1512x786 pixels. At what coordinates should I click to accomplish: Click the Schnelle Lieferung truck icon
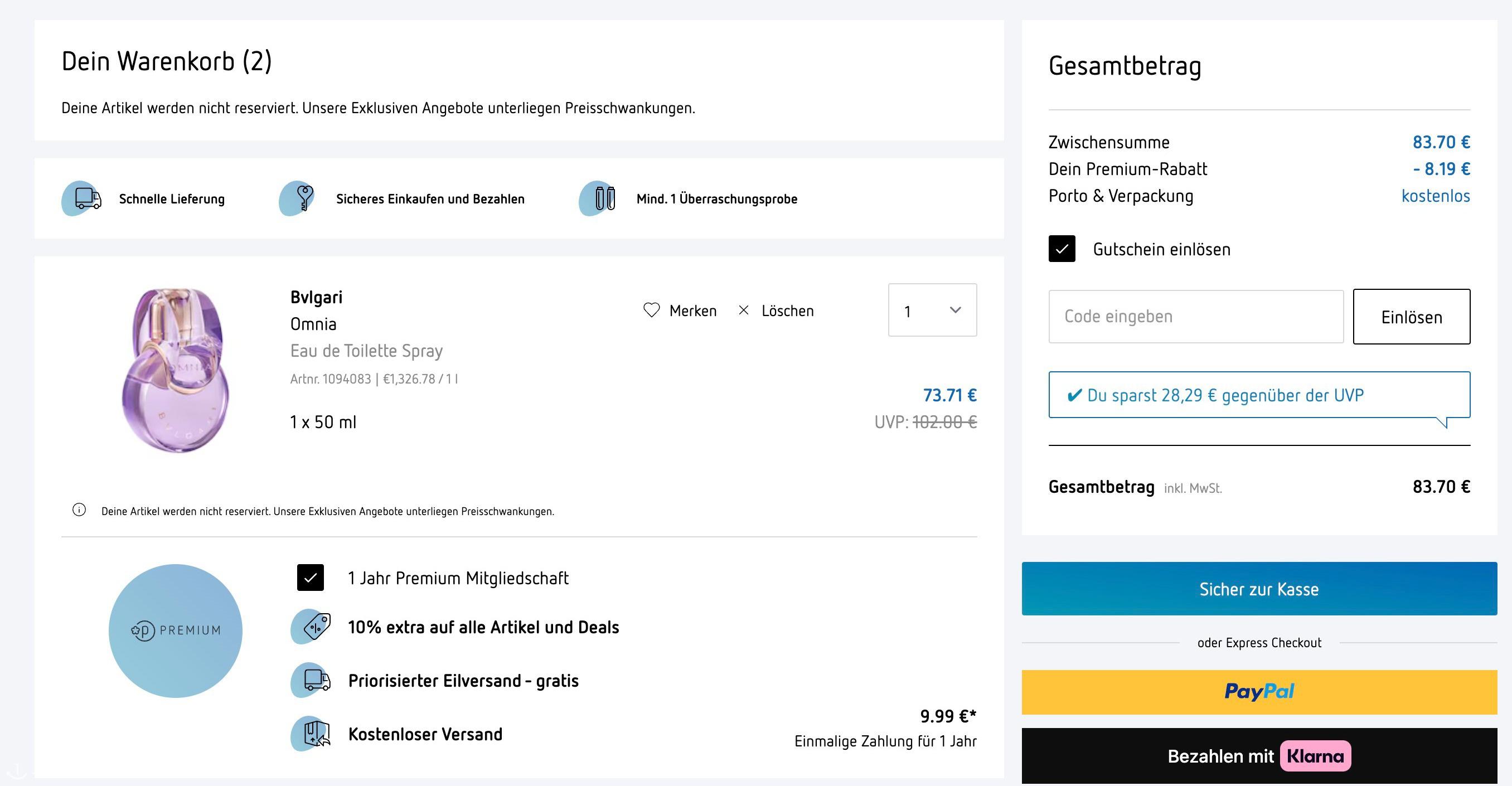[x=81, y=198]
